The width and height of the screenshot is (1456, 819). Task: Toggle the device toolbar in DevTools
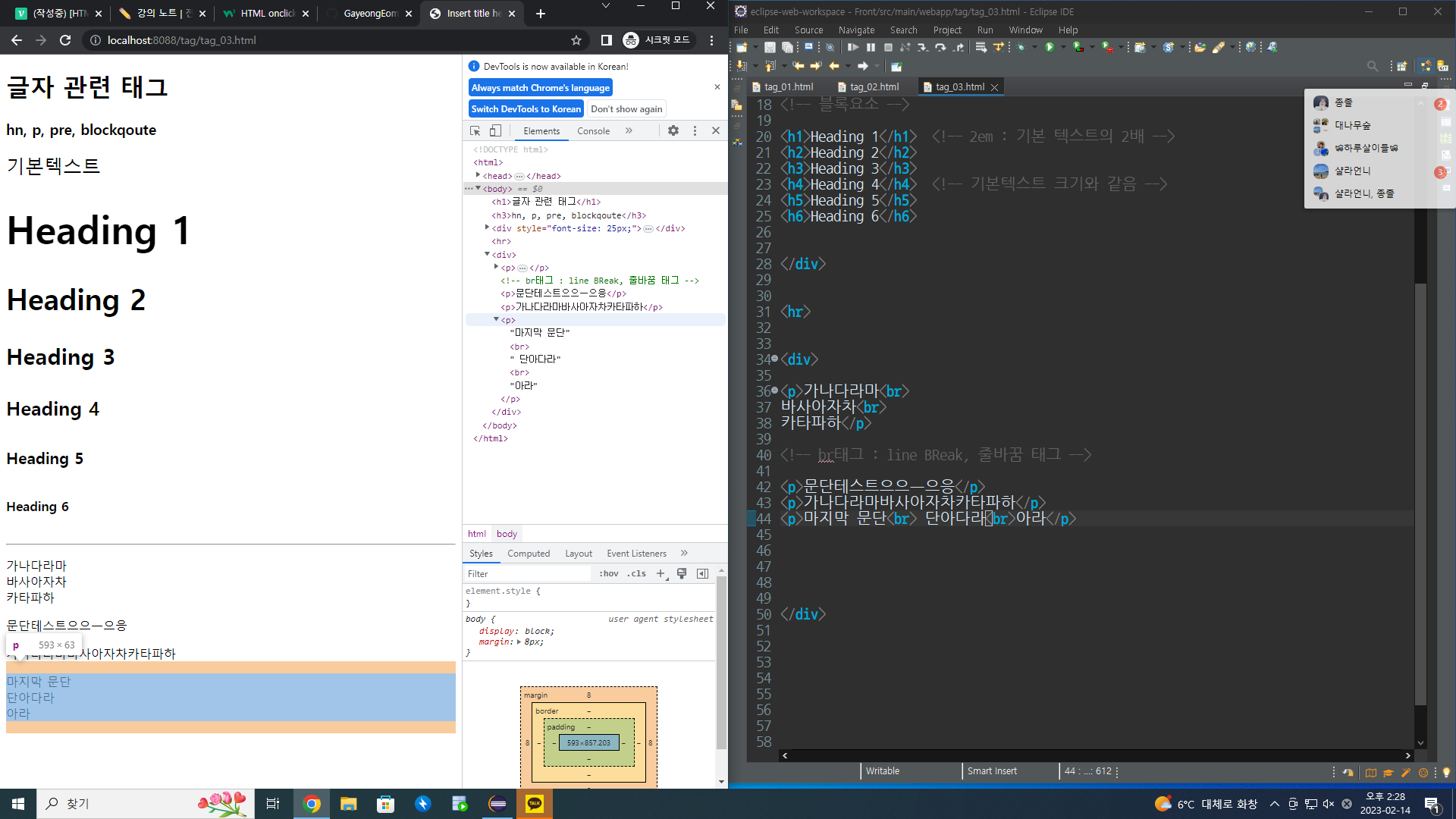(x=495, y=131)
